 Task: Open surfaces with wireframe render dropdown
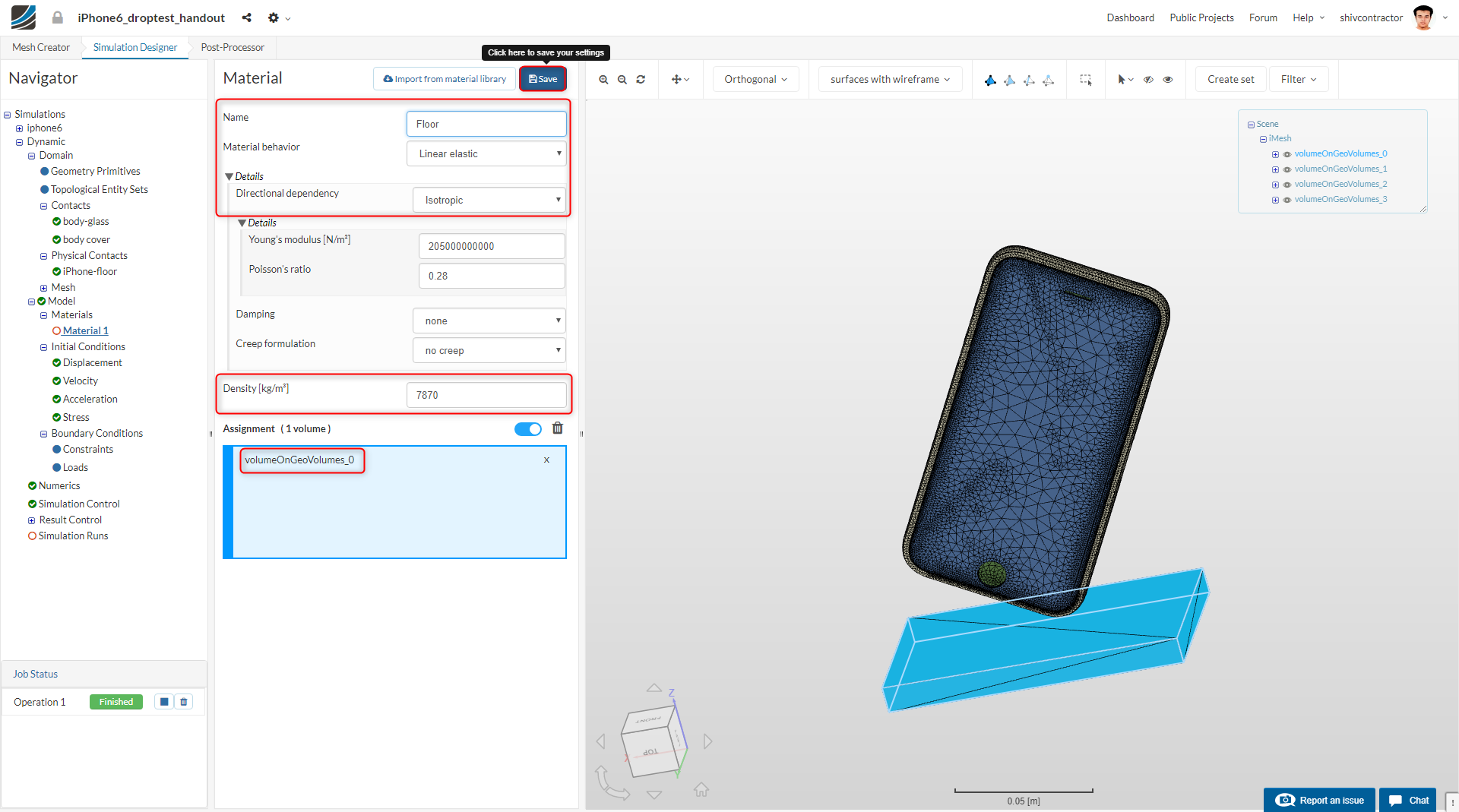point(891,79)
